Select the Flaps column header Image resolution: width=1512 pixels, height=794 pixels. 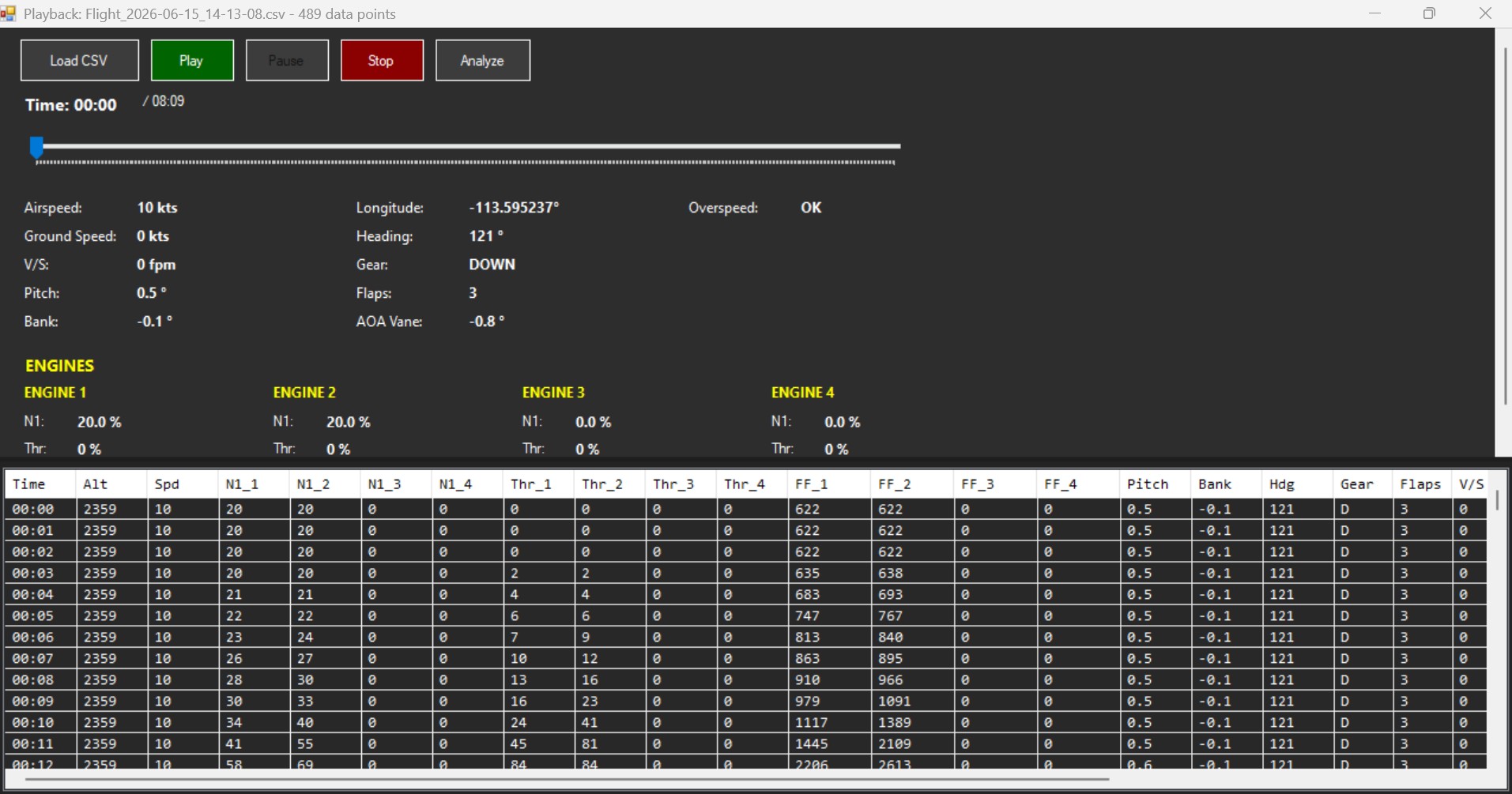point(1422,484)
